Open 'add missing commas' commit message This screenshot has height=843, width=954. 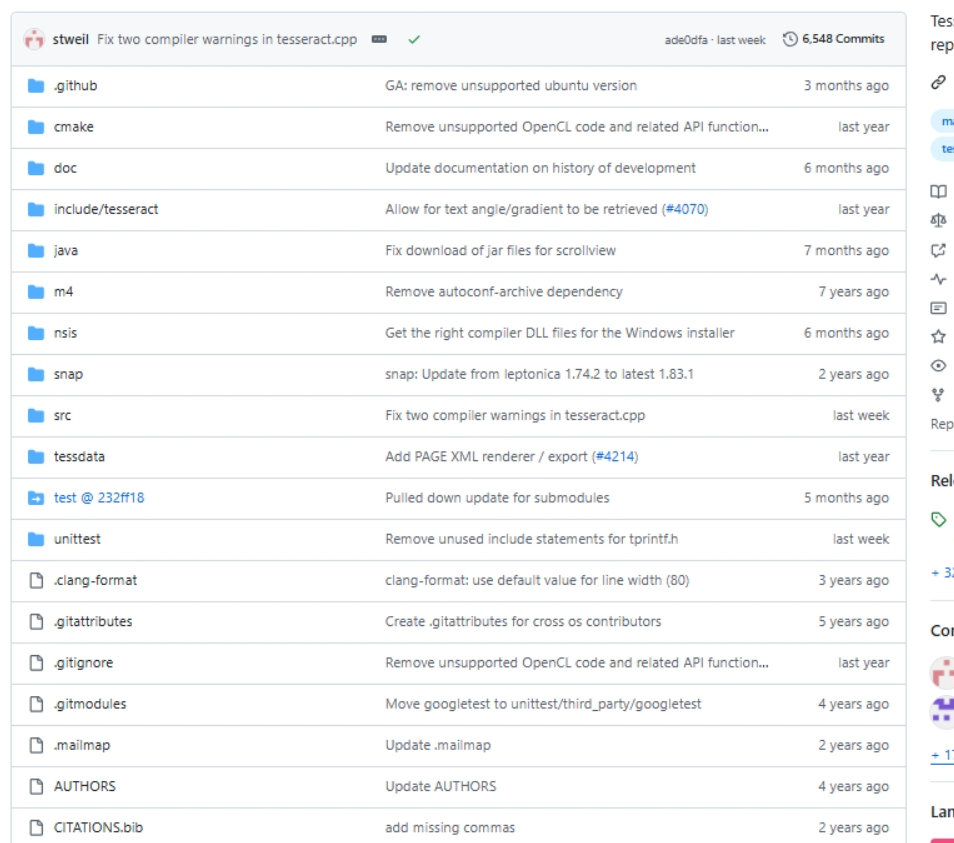click(x=450, y=828)
